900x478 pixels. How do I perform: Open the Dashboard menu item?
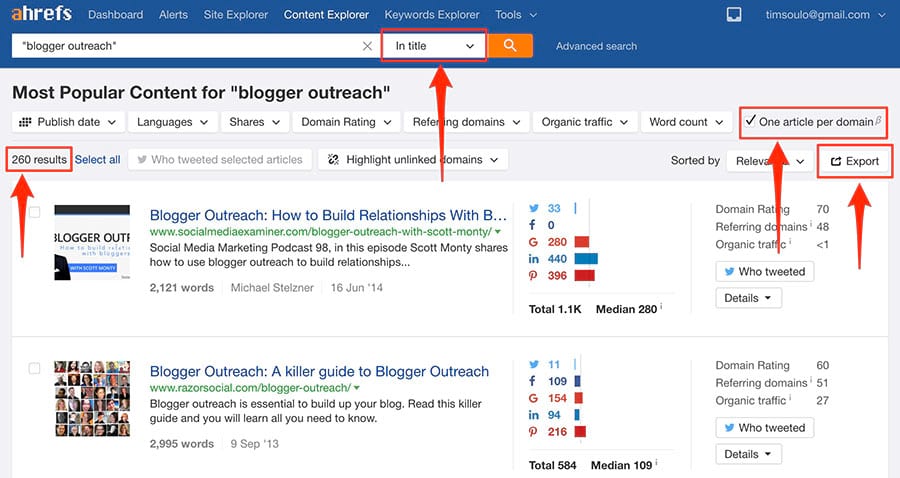pos(115,15)
